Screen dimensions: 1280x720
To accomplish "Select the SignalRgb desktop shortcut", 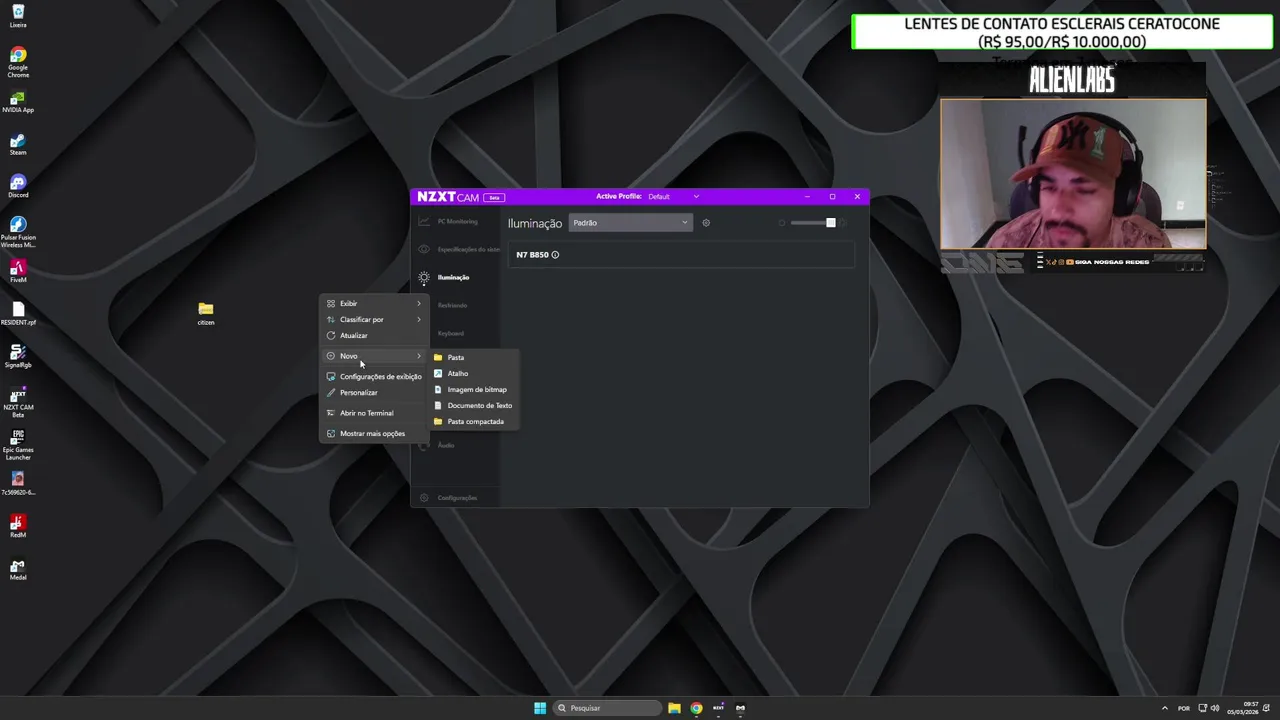I will (18, 357).
